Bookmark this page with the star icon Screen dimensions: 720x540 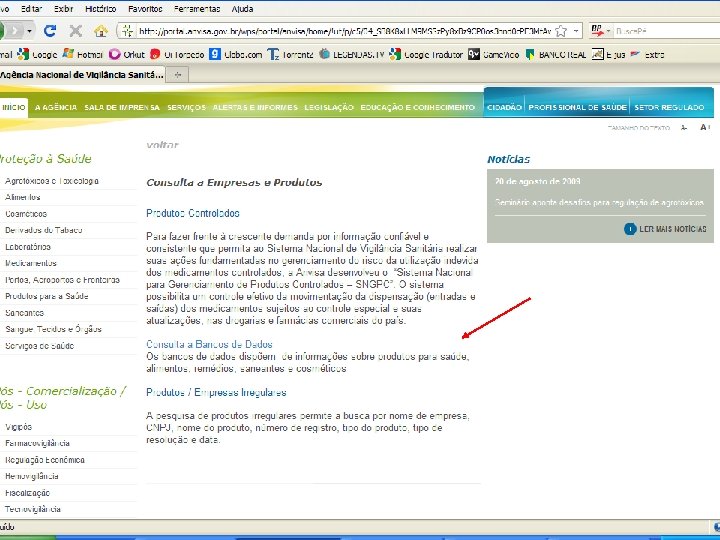click(x=561, y=31)
